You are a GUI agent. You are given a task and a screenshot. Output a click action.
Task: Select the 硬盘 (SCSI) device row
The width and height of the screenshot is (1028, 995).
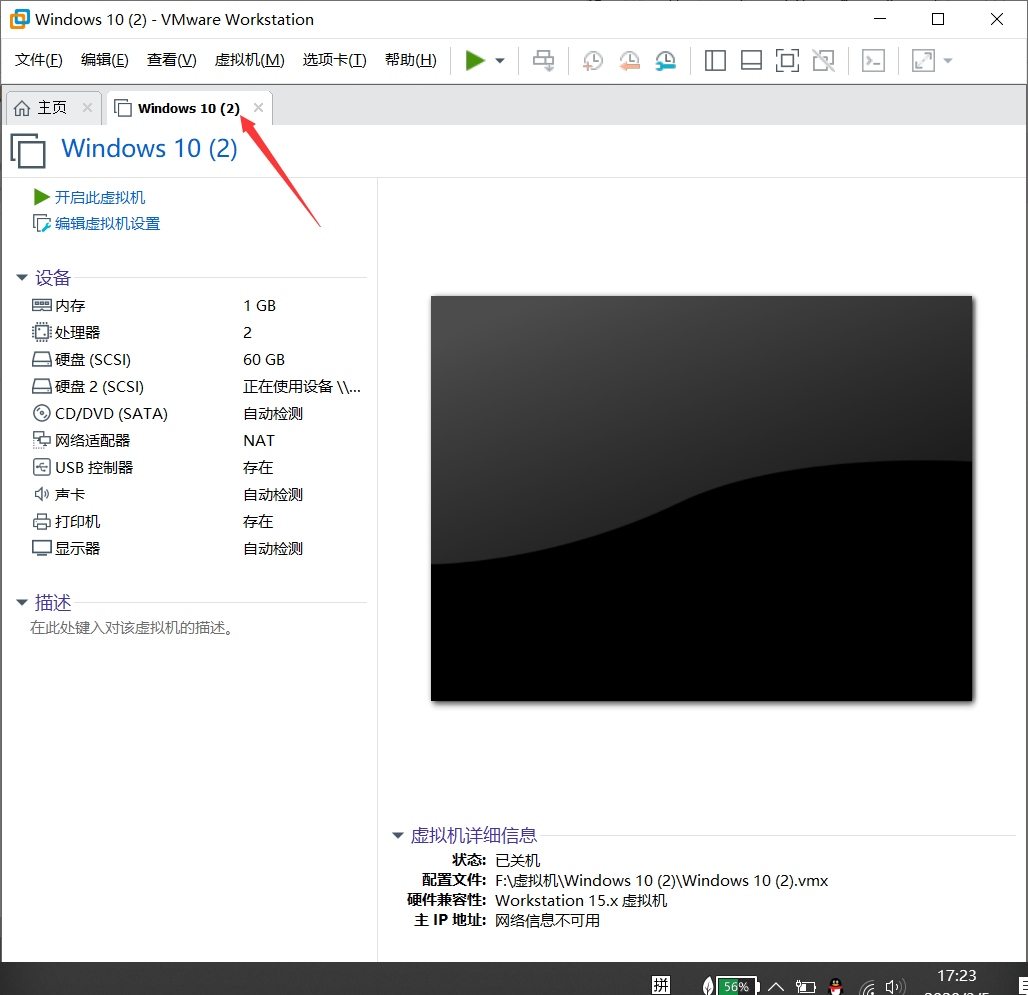[x=197, y=359]
